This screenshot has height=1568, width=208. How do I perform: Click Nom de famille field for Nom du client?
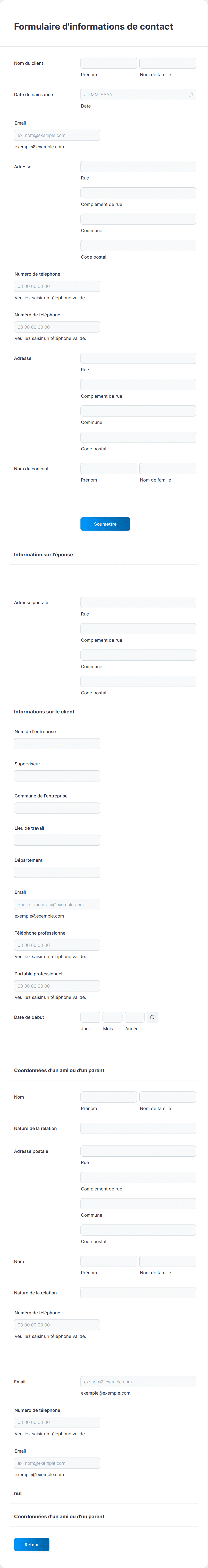(167, 63)
